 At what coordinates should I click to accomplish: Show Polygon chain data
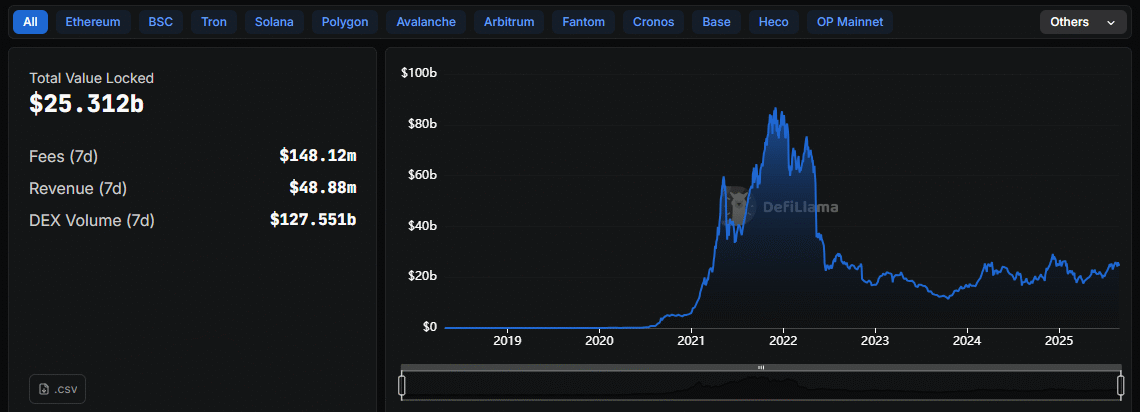tap(345, 22)
